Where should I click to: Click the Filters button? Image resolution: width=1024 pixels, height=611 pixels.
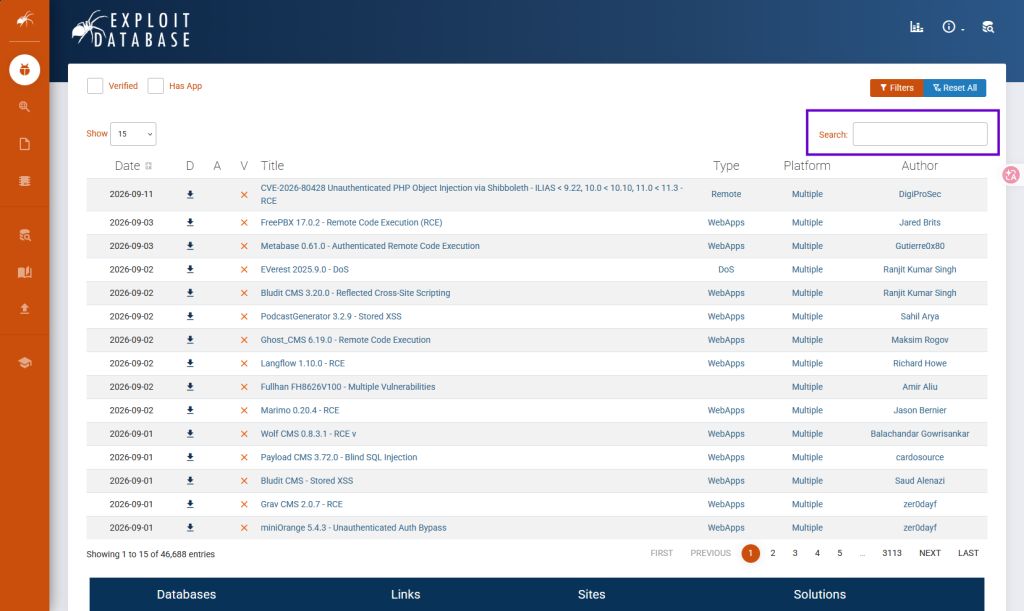[x=897, y=88]
